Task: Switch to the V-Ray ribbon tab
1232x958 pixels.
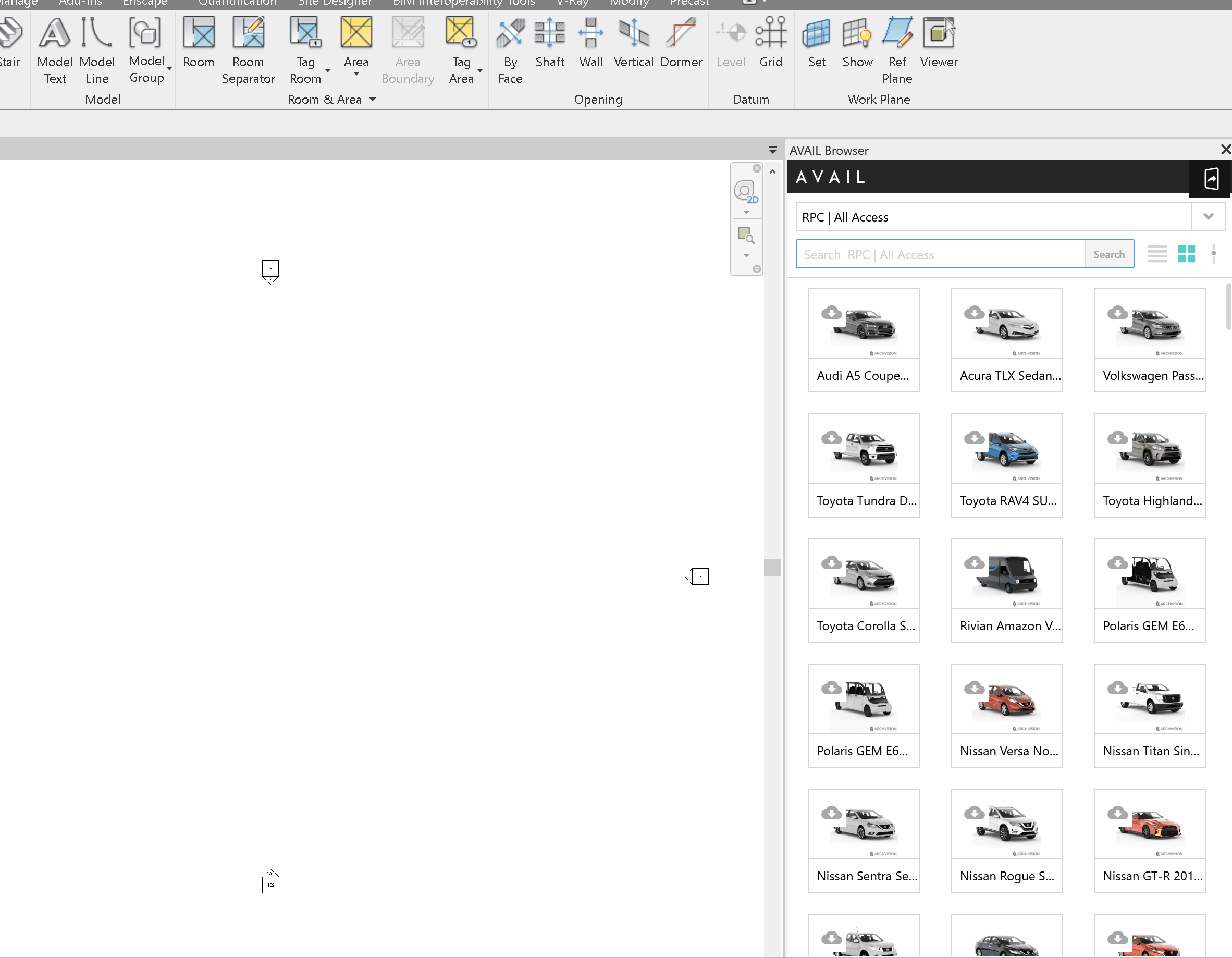Action: (x=571, y=3)
